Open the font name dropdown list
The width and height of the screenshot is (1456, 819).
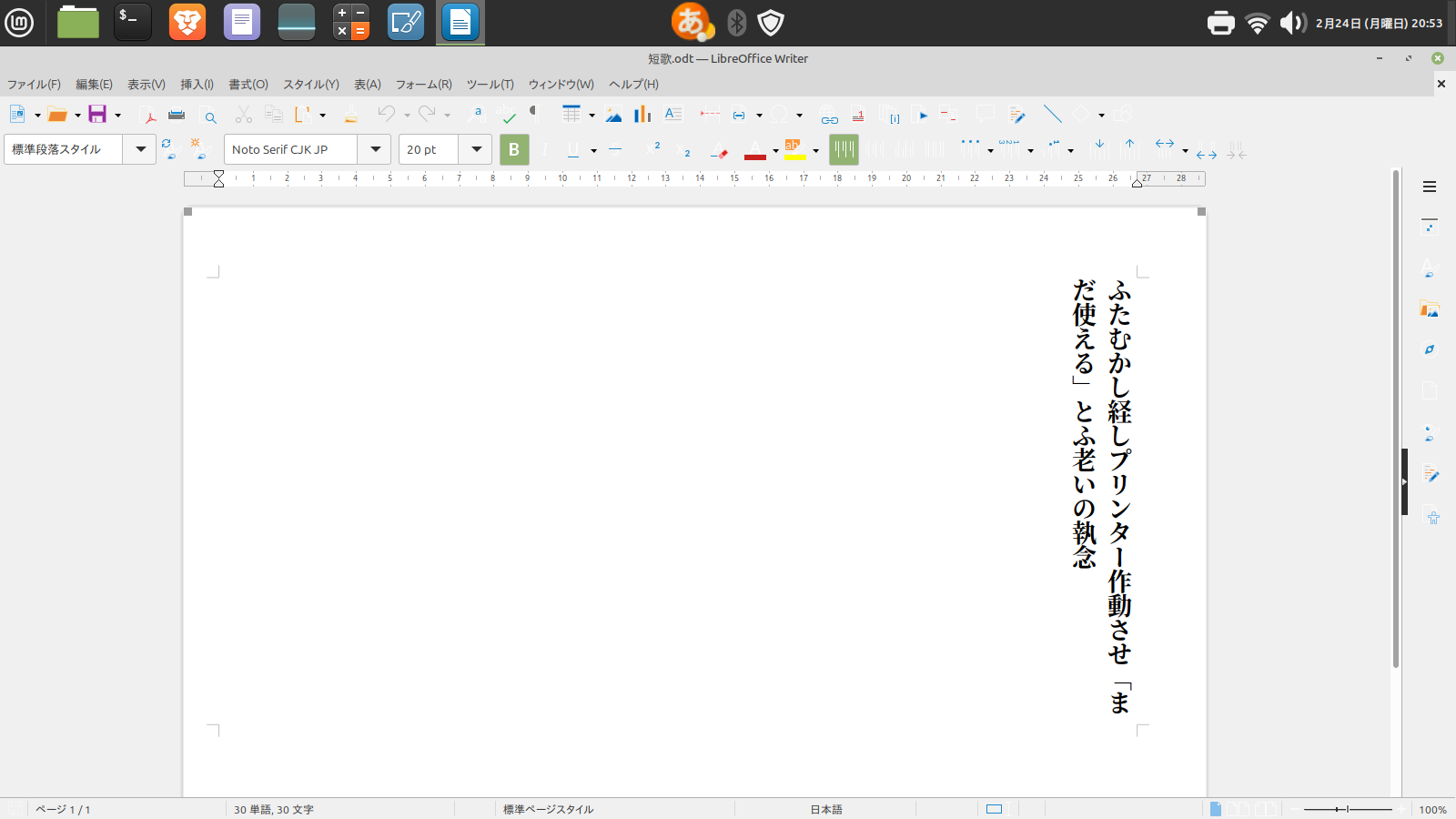(x=375, y=149)
